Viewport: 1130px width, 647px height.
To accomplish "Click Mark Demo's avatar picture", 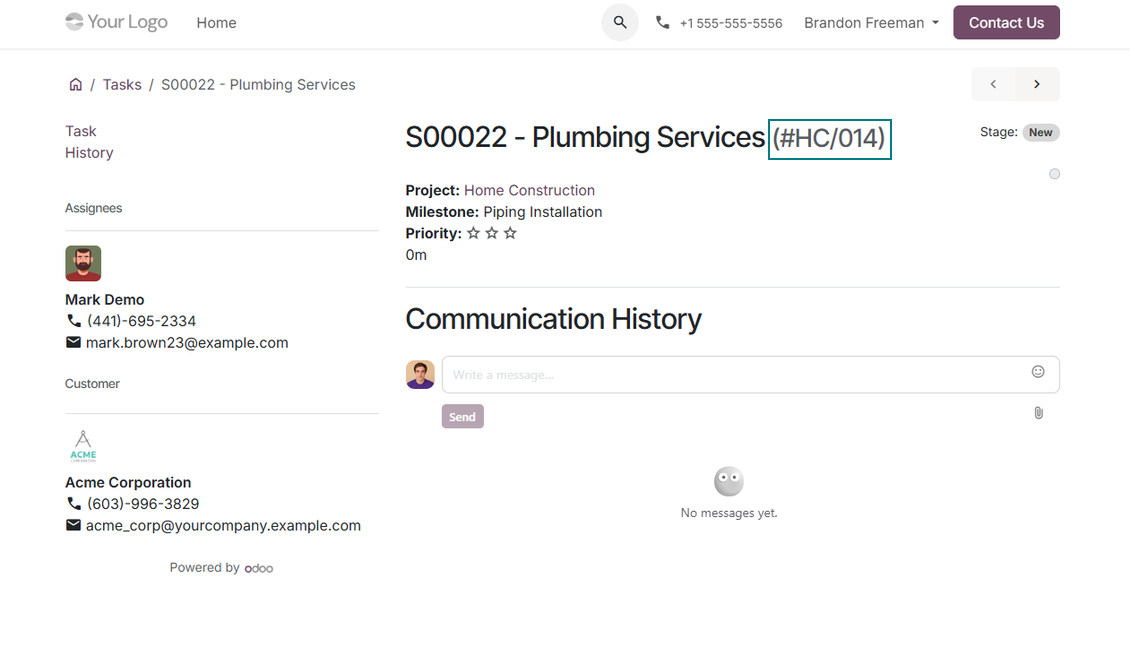I will pyautogui.click(x=83, y=263).
